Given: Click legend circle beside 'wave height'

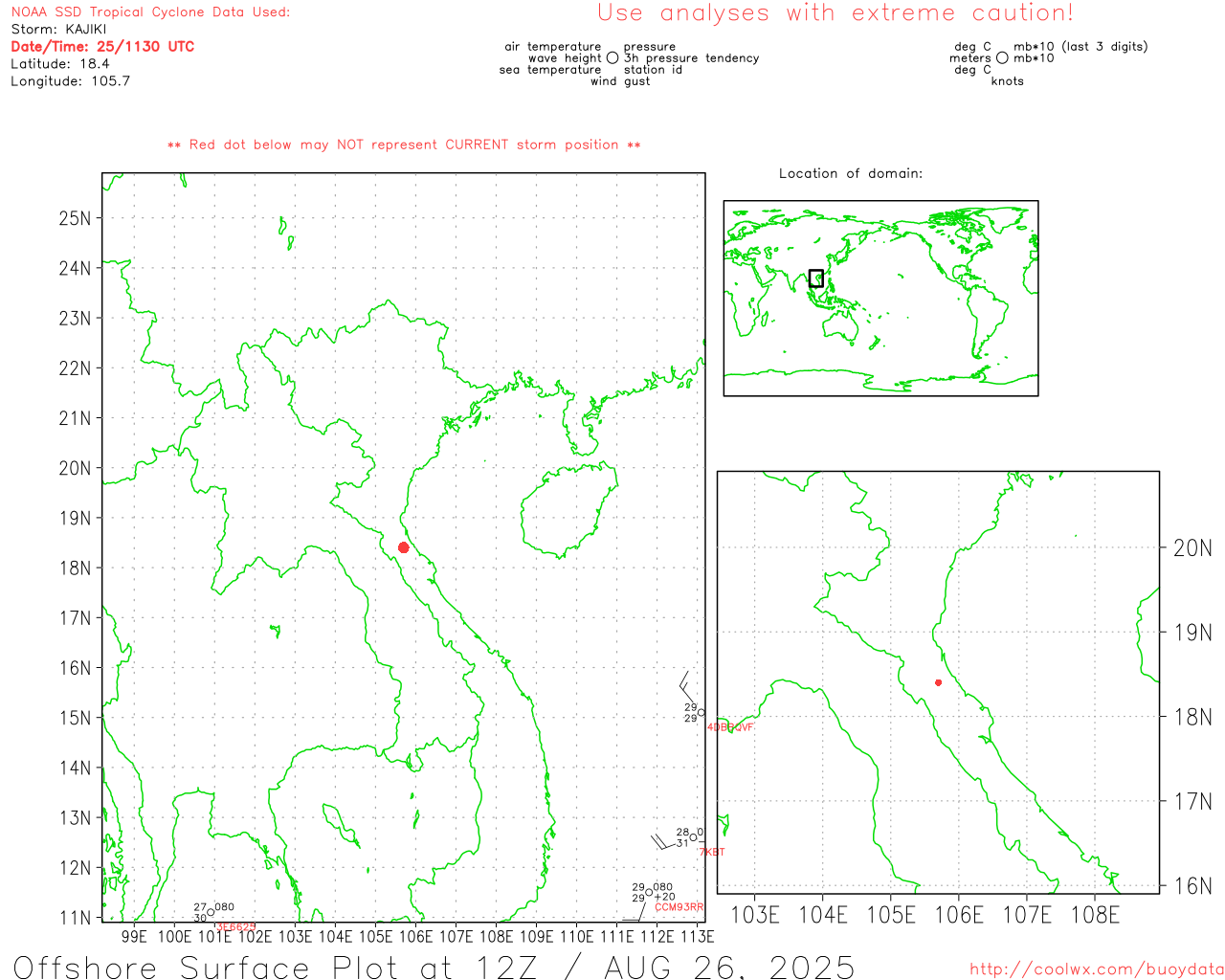Looking at the screenshot, I should [612, 58].
